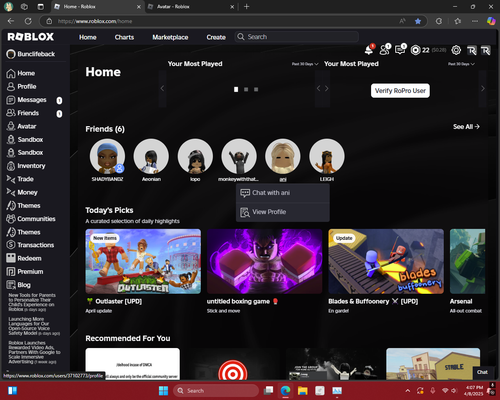Image resolution: width=500 pixels, height=400 pixels.
Task: Open the red target recommended game thumbnail
Action: pyautogui.click(x=232, y=364)
